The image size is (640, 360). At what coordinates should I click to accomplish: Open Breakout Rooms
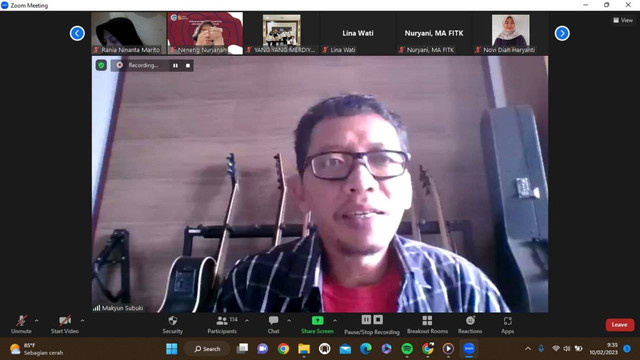[x=427, y=324]
